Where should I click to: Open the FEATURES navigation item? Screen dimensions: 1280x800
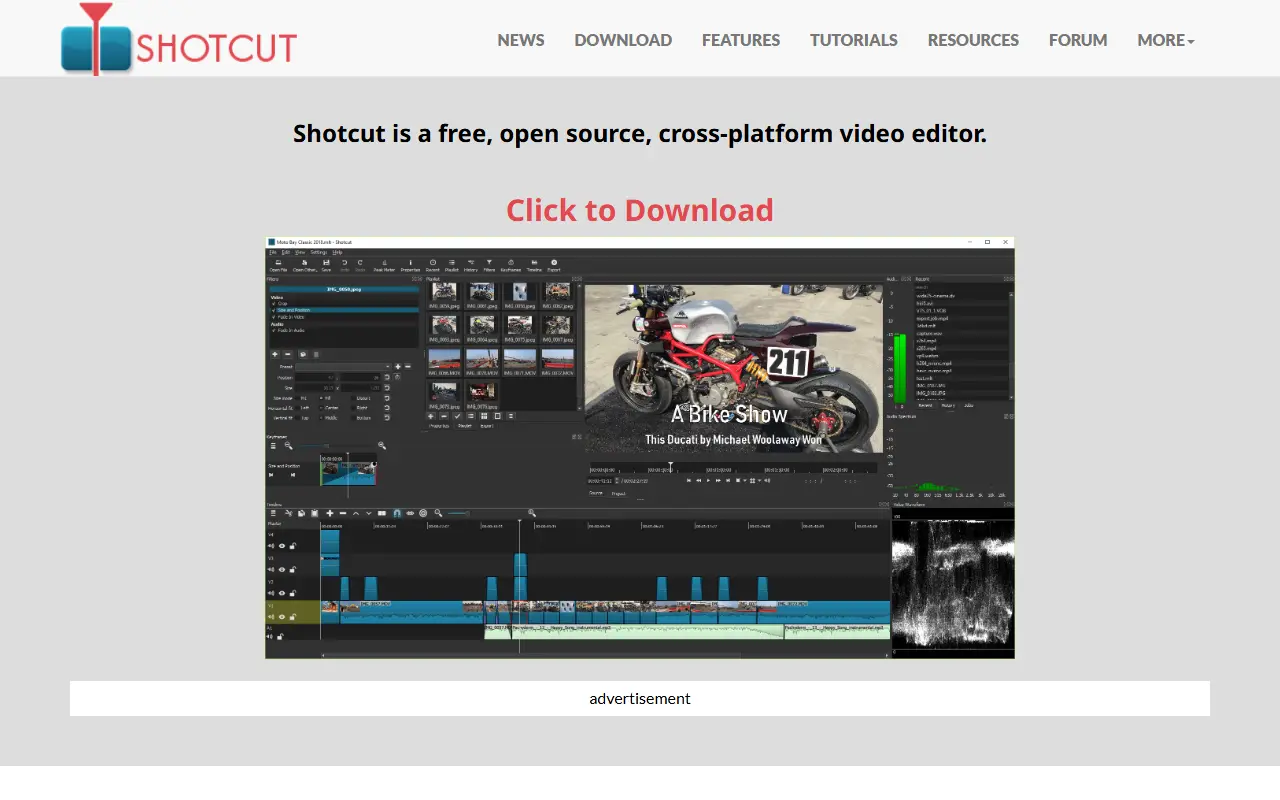coord(741,40)
